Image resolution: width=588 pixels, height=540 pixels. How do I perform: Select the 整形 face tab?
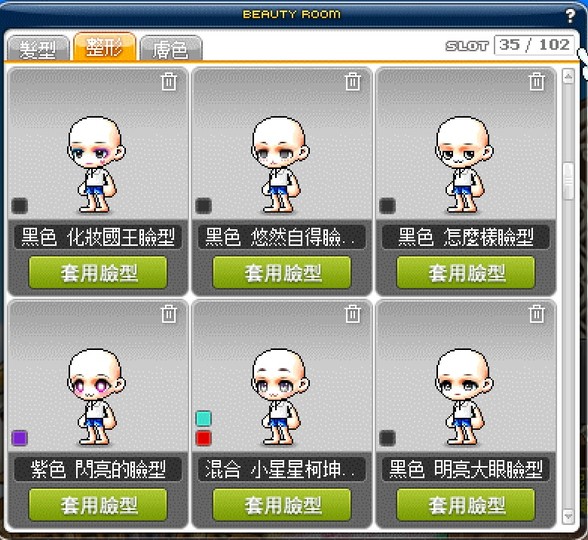click(x=105, y=46)
